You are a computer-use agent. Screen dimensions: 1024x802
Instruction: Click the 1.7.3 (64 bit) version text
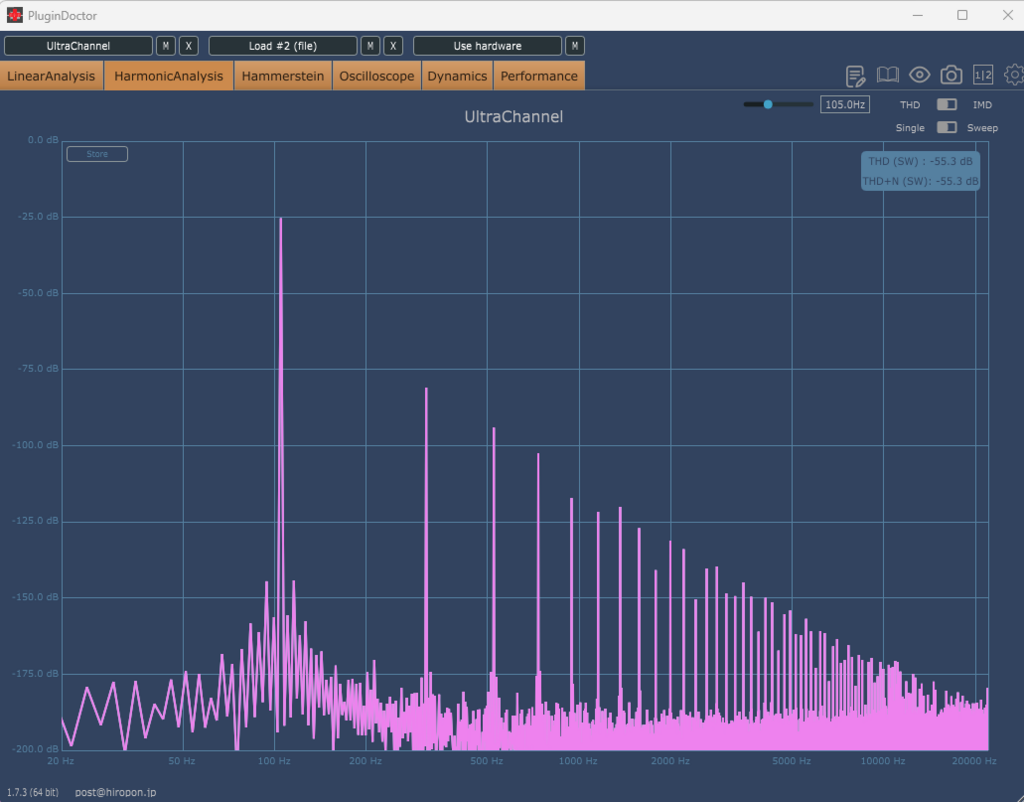[33, 792]
